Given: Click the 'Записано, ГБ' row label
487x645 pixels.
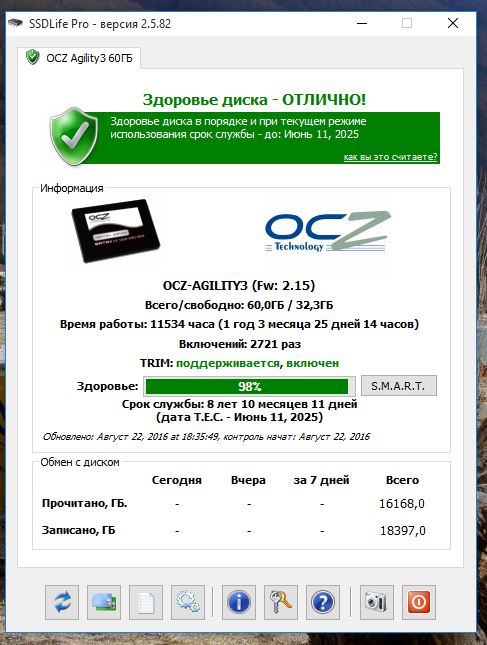Looking at the screenshot, I should coord(79,530).
